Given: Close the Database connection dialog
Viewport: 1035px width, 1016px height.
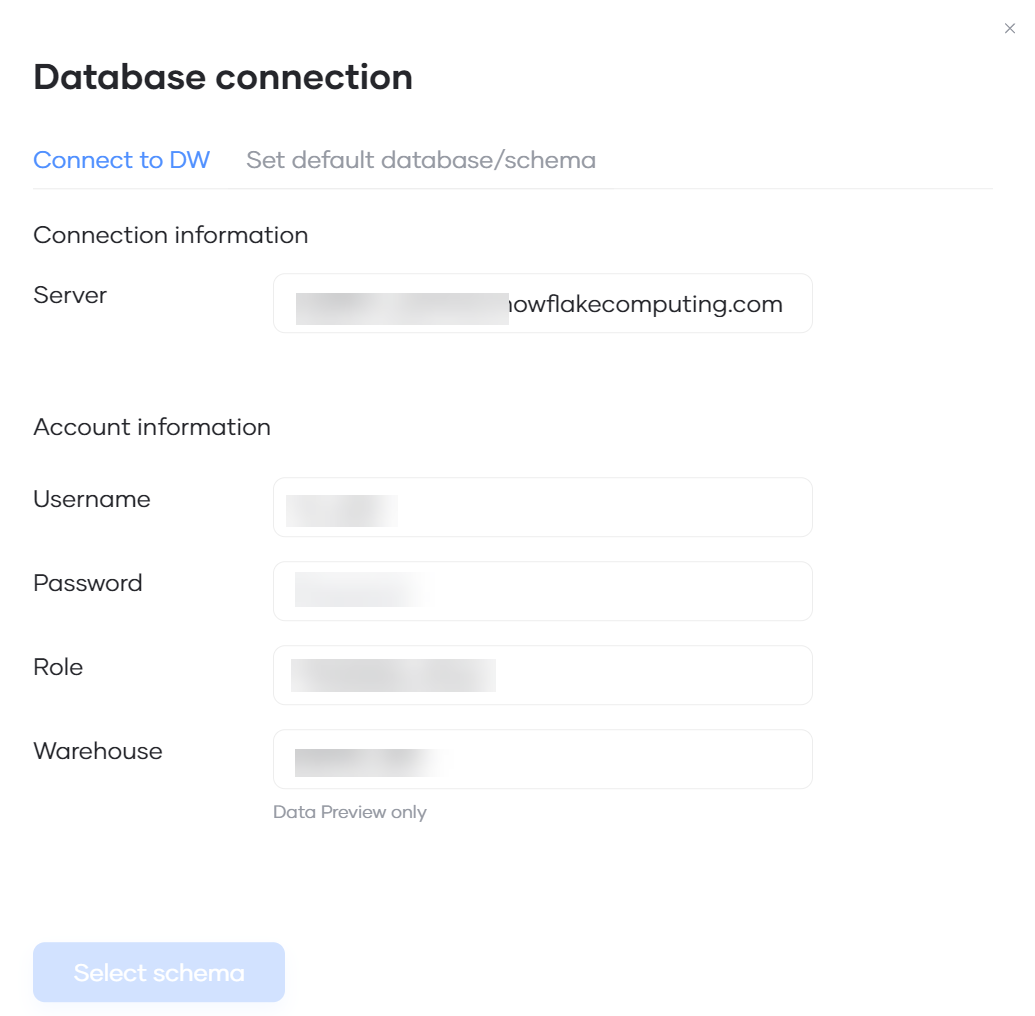Looking at the screenshot, I should point(1009,29).
